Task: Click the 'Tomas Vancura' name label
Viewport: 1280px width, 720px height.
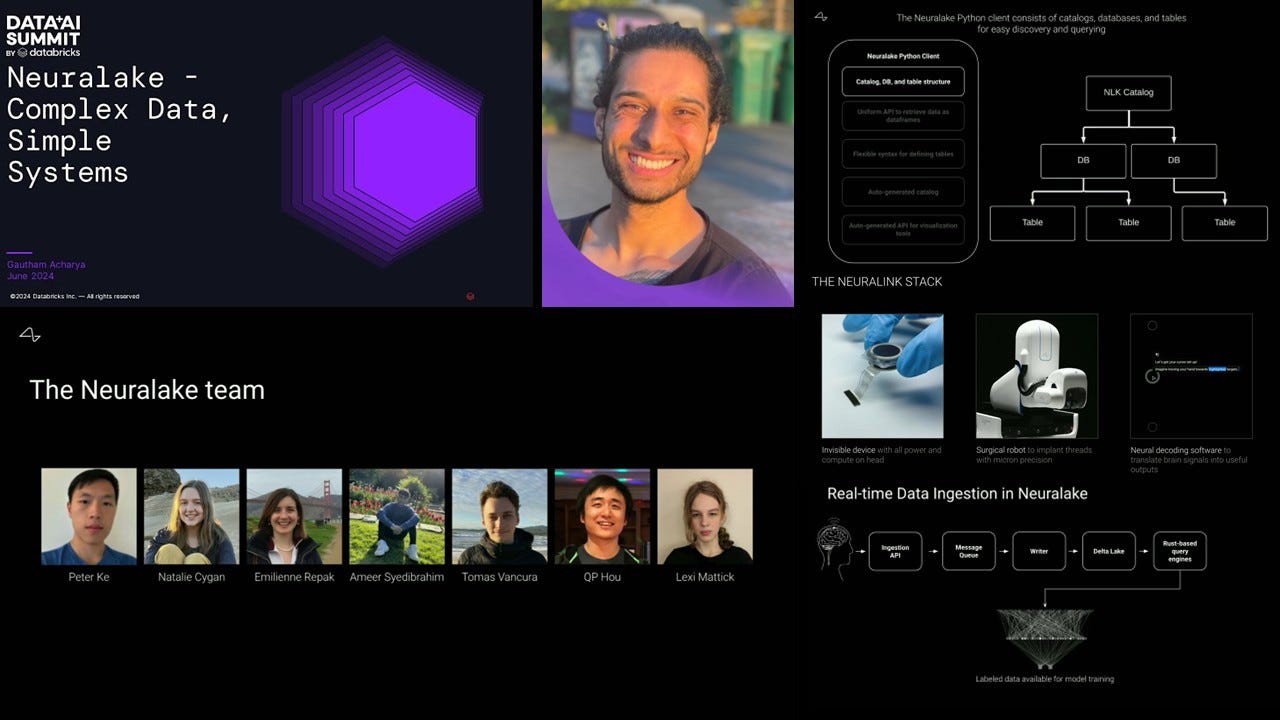Action: tap(500, 577)
